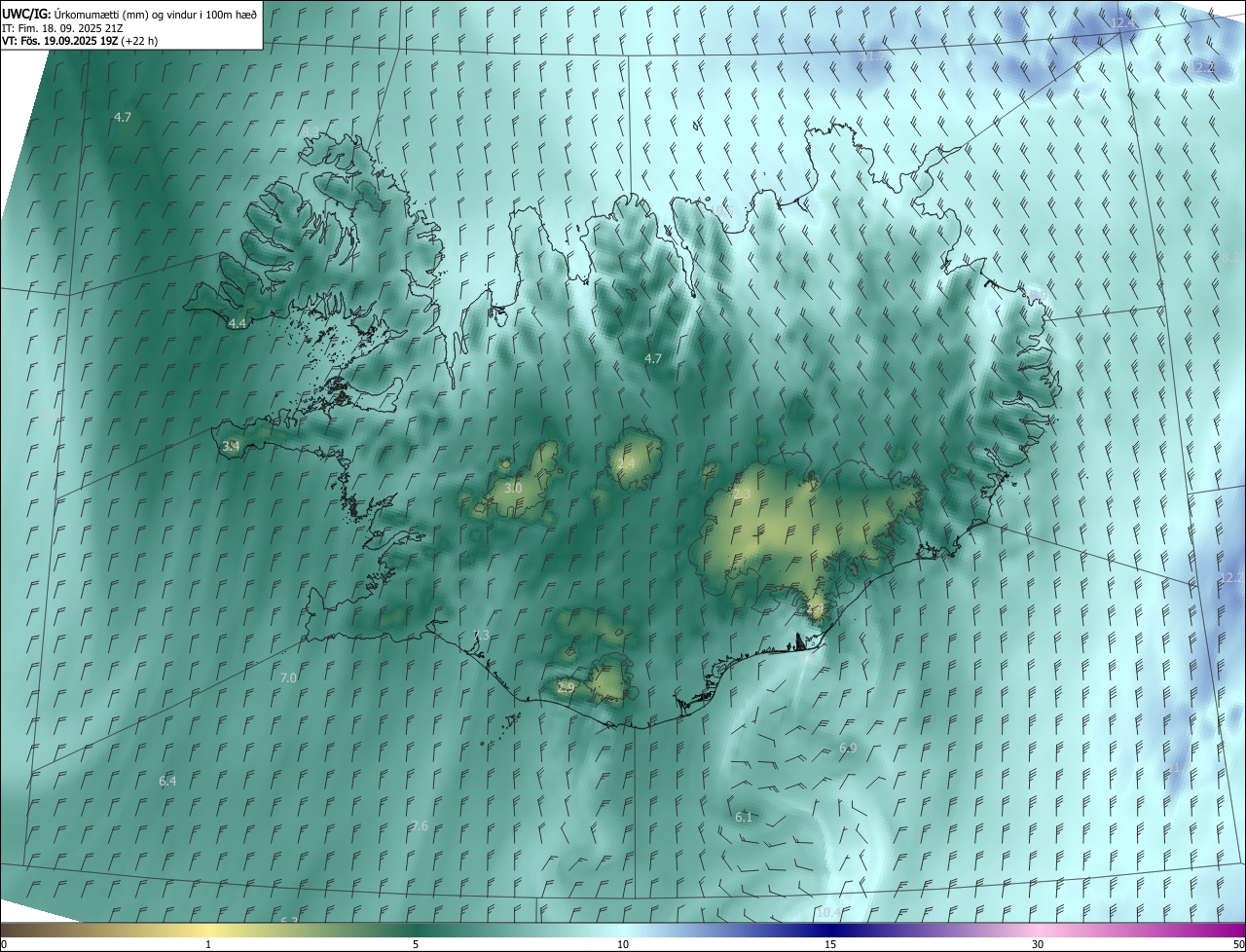Click the 10.4 value label above the color scale
Screen dimensions: 1246x952
828,912
